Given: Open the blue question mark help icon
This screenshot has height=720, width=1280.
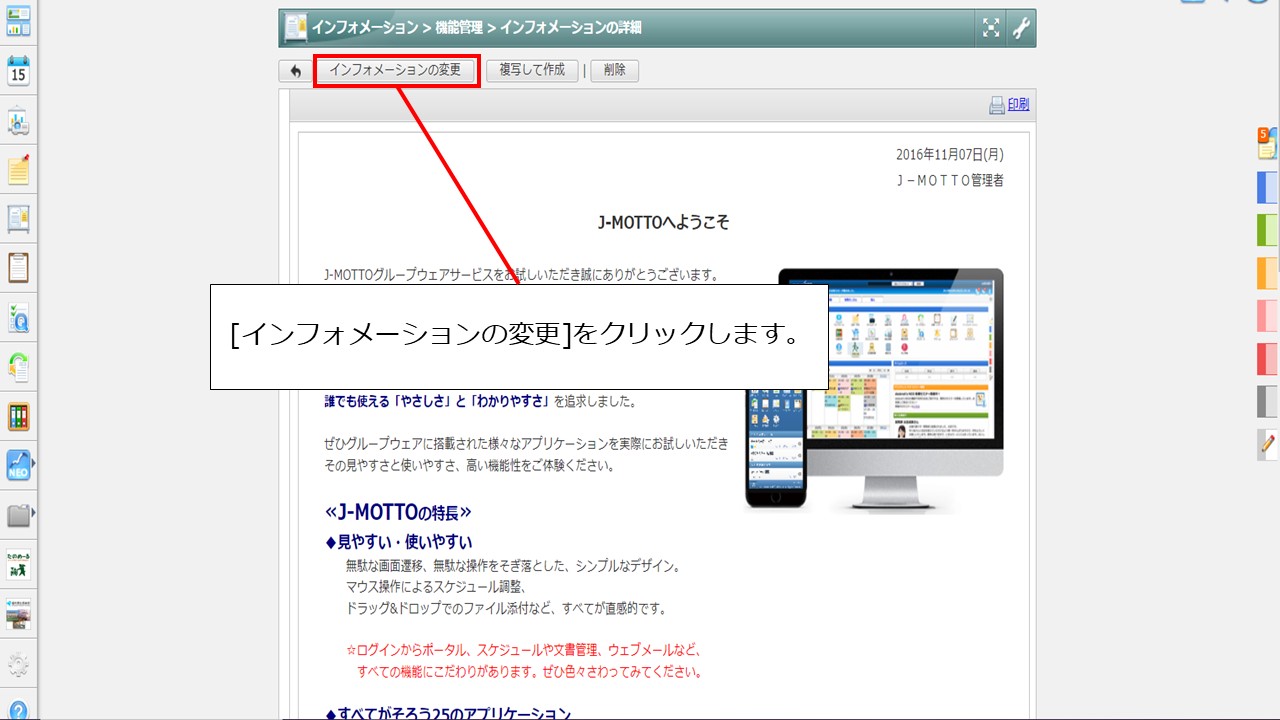Looking at the screenshot, I should [18, 710].
